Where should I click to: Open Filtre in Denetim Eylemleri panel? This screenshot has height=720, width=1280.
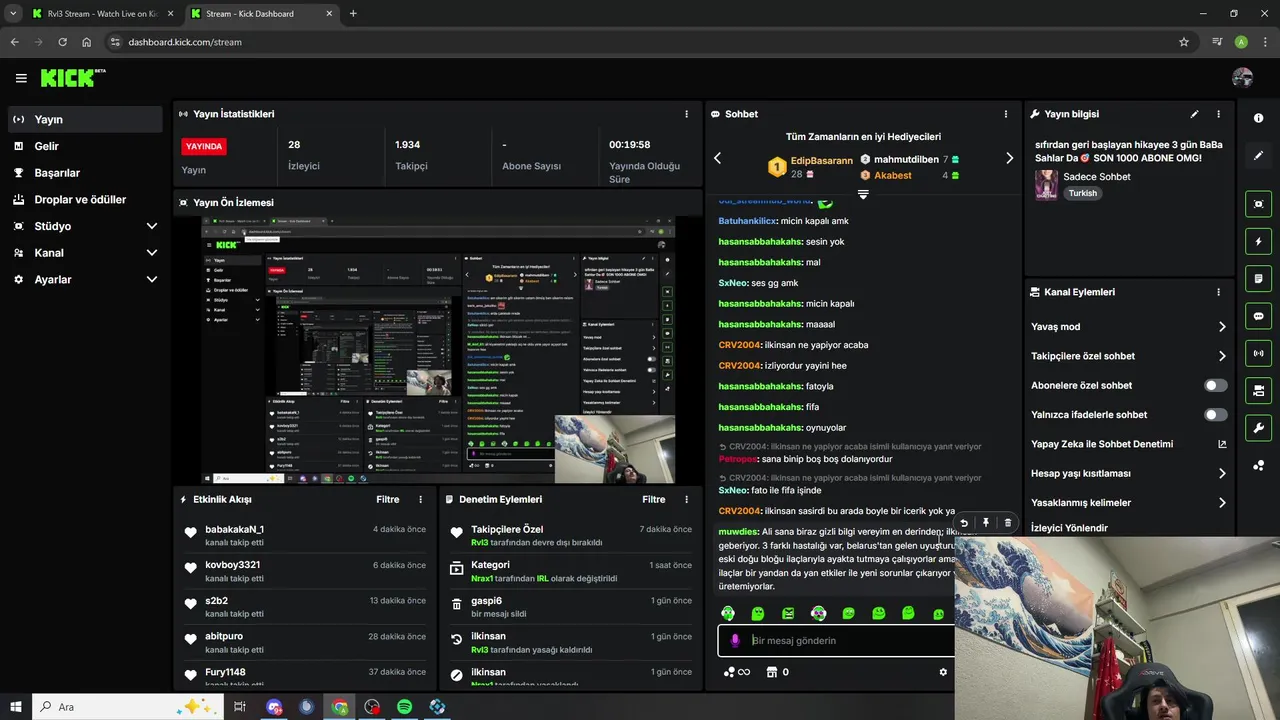pos(654,499)
